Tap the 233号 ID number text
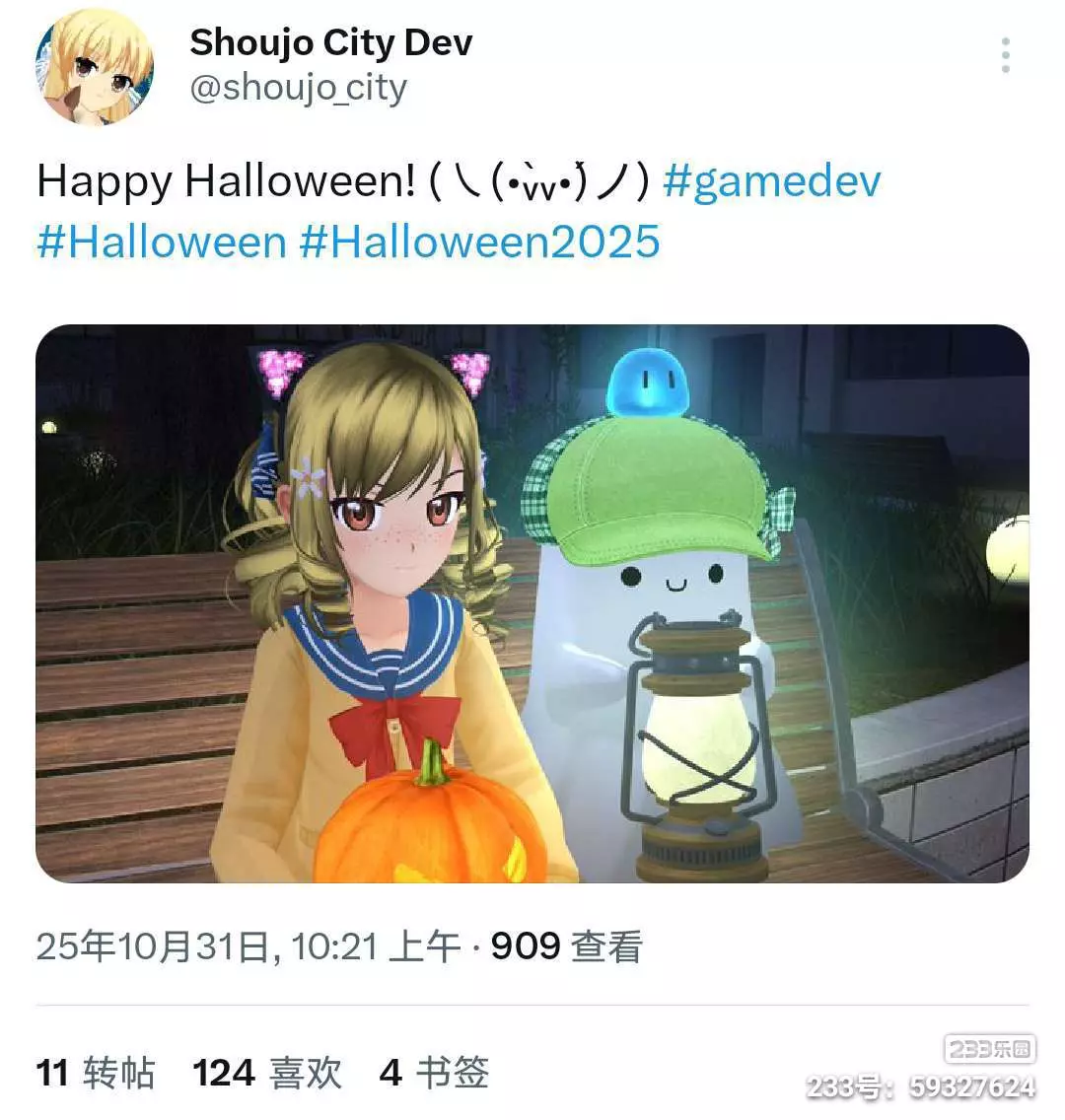The height and width of the screenshot is (1120, 1065). tap(921, 1086)
